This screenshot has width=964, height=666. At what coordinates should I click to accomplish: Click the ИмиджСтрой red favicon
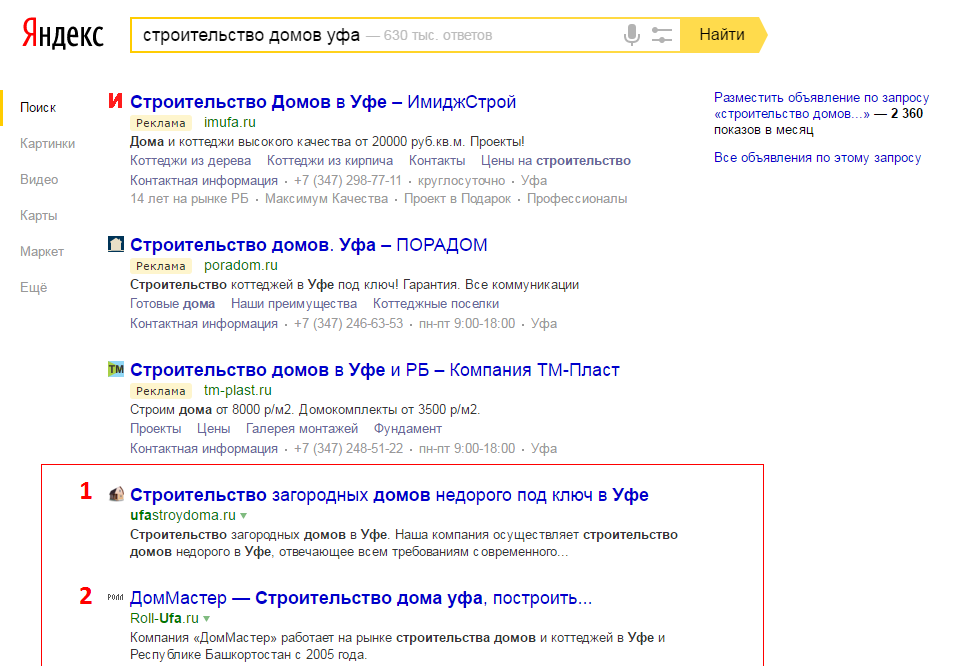(x=116, y=100)
